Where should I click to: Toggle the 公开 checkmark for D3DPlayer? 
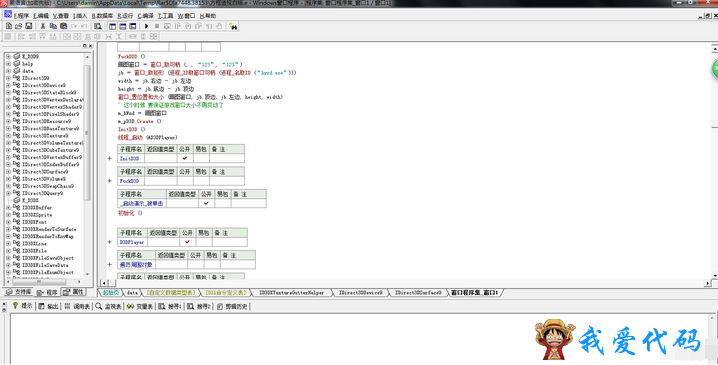(187, 241)
